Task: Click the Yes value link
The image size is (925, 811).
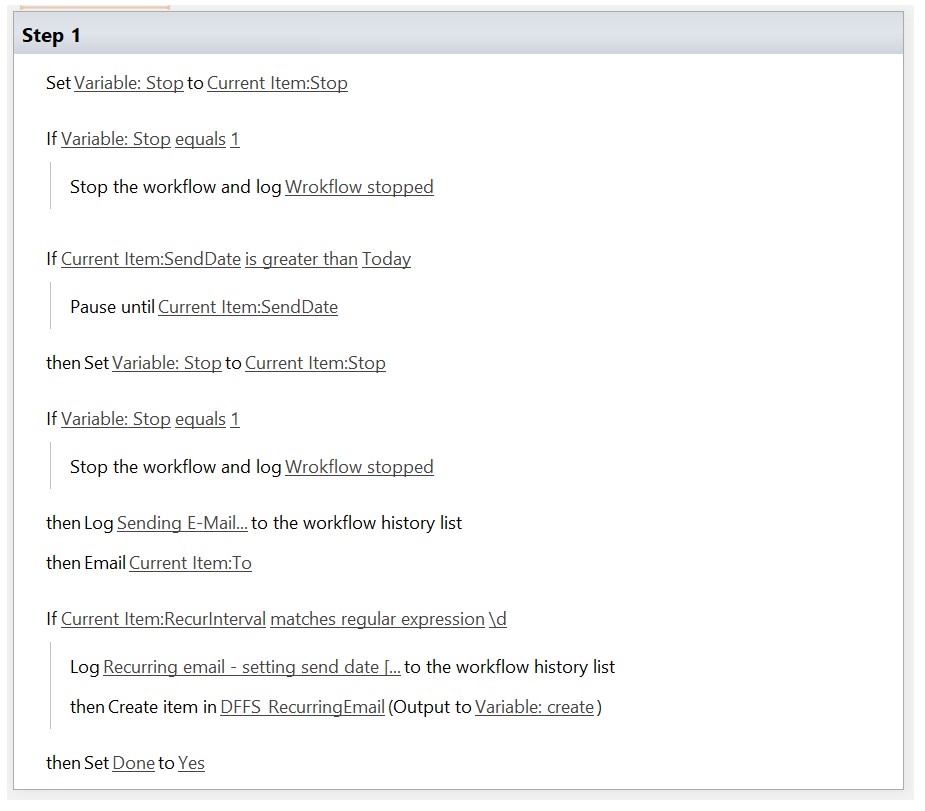Action: tap(191, 763)
